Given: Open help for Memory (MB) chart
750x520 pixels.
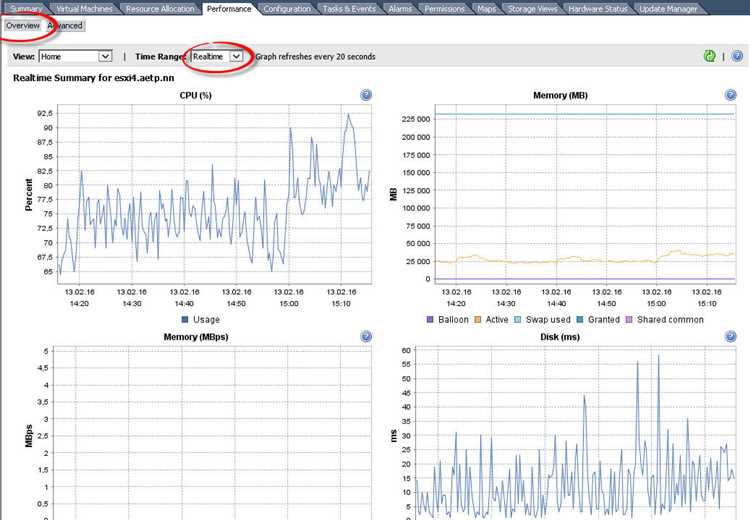Looking at the screenshot, I should click(x=730, y=95).
